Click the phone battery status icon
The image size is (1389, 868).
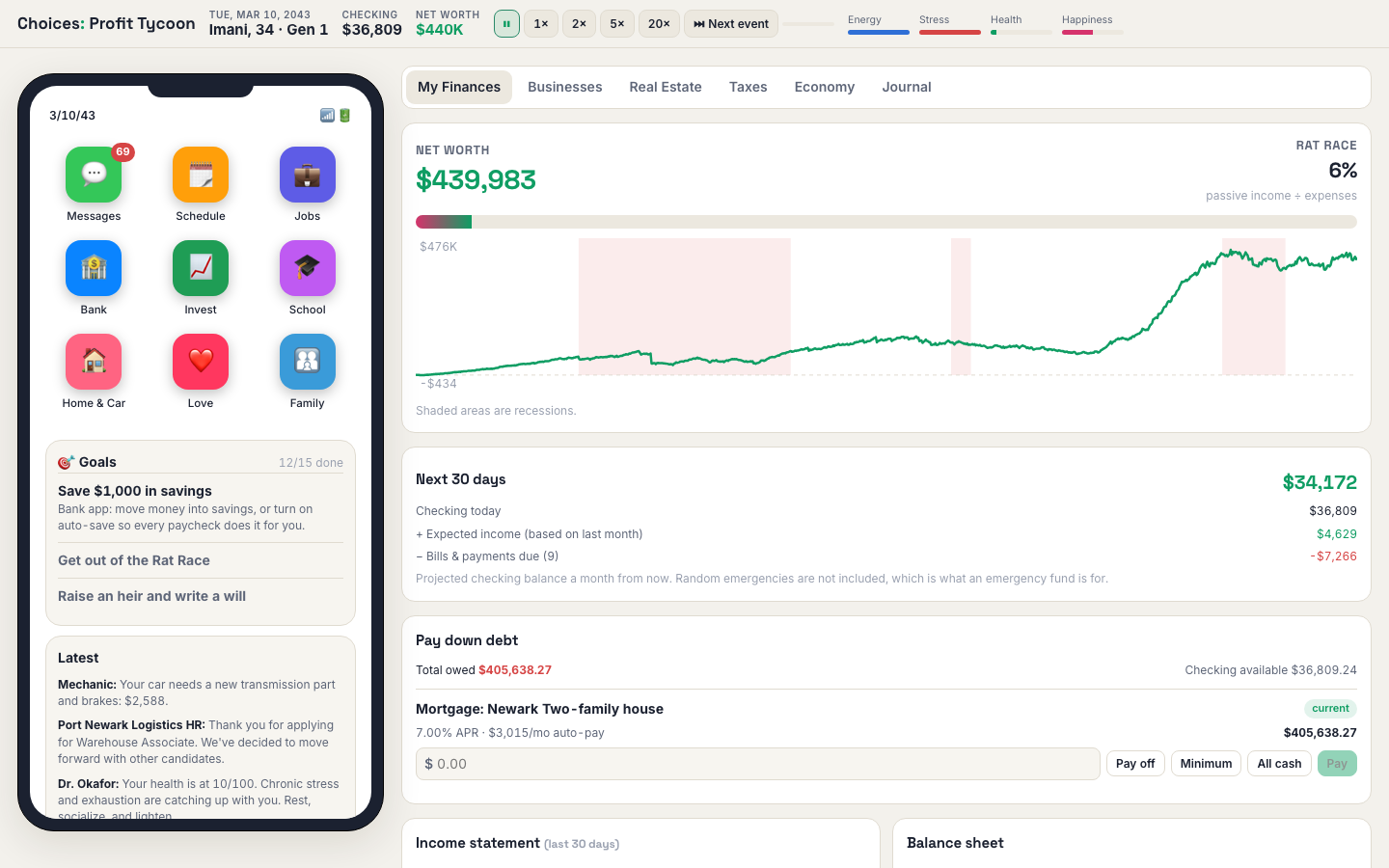click(345, 116)
